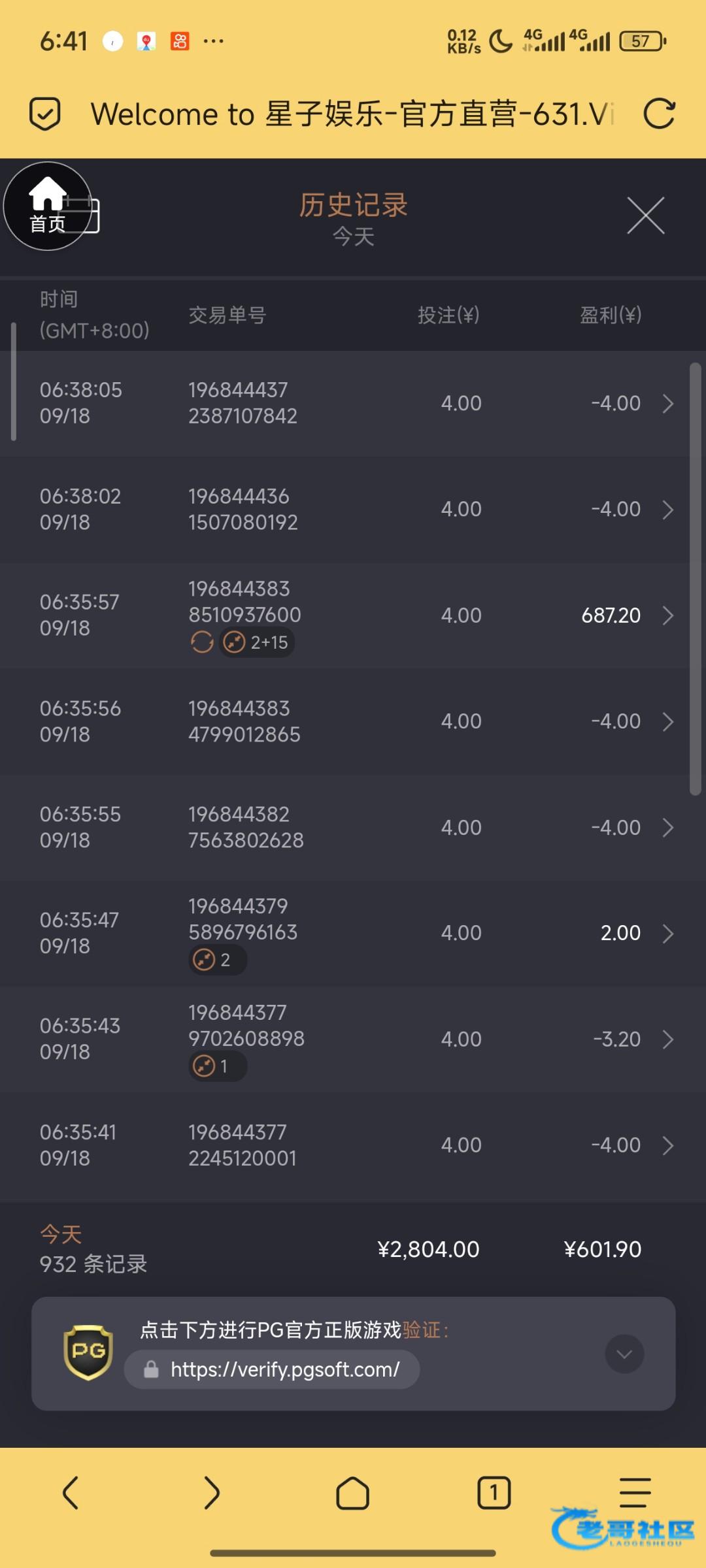Tap the home 首页 floating button
The height and width of the screenshot is (1568, 706).
tap(47, 206)
